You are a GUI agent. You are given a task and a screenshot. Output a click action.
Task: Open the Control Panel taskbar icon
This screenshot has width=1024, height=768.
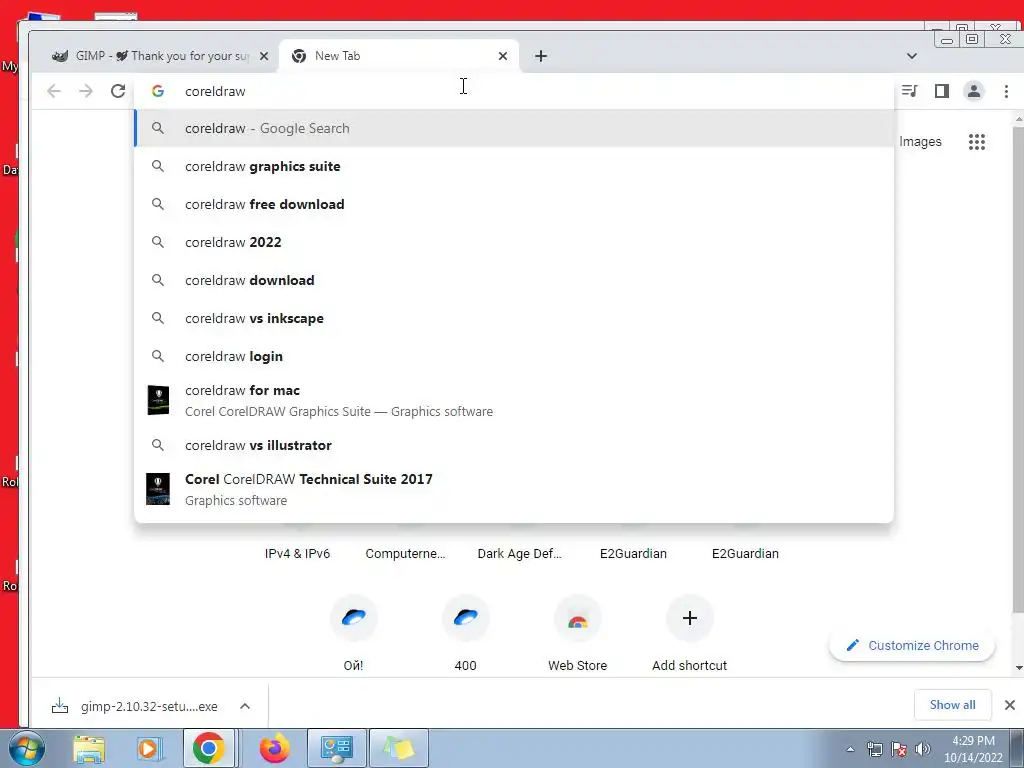click(336, 748)
